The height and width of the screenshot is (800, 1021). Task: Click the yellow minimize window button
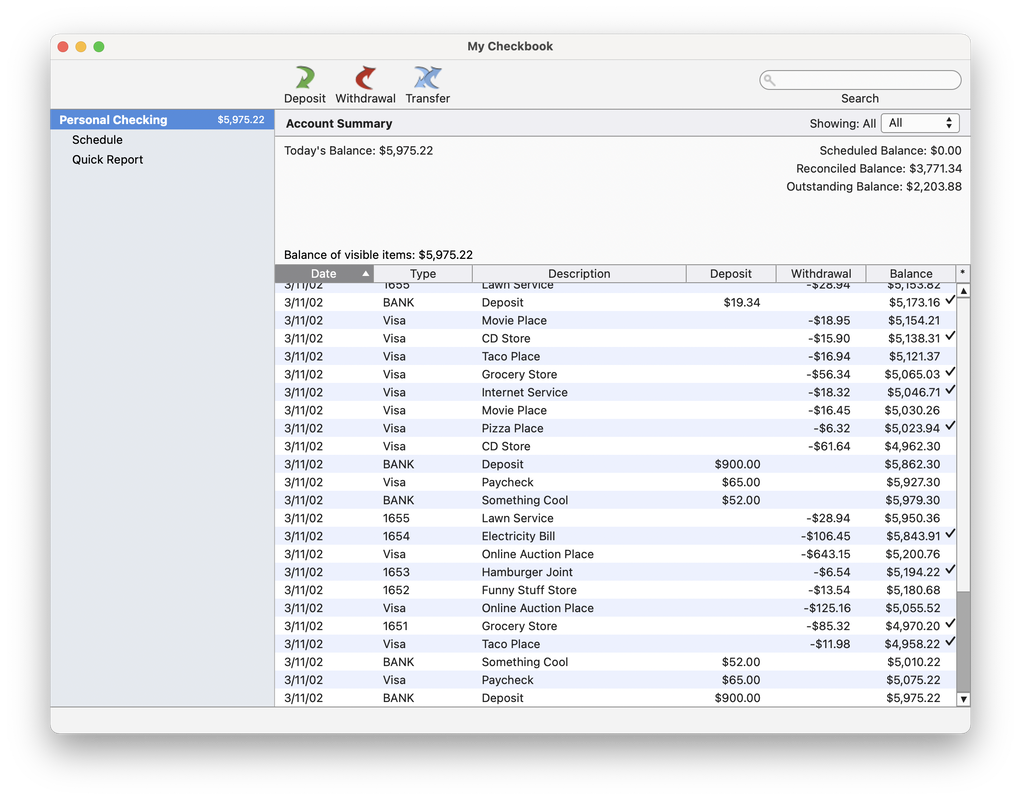coord(81,47)
